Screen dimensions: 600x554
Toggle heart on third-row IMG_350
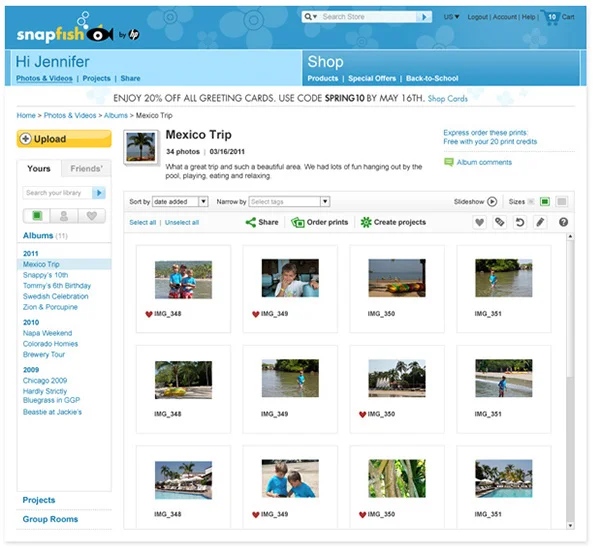point(362,515)
